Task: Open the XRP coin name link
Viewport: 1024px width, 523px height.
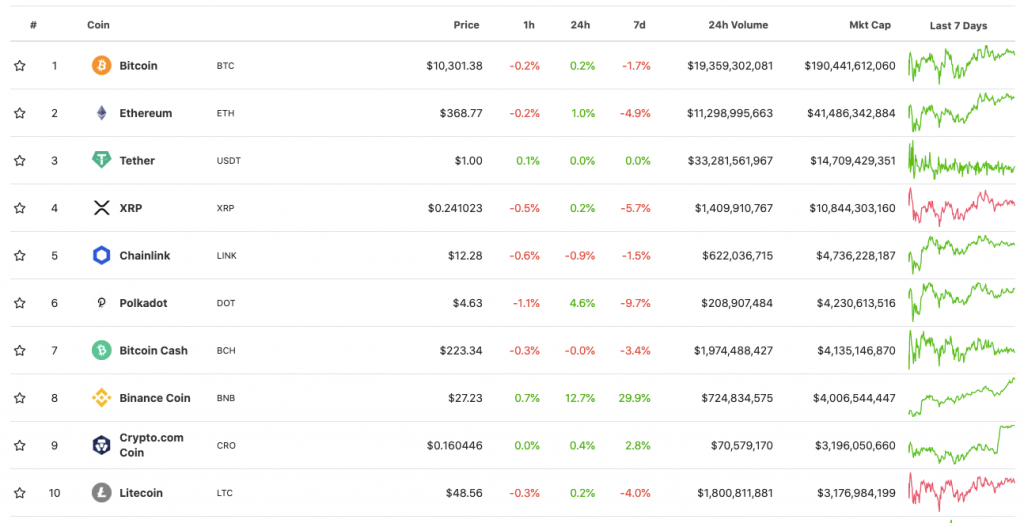Action: pos(131,208)
